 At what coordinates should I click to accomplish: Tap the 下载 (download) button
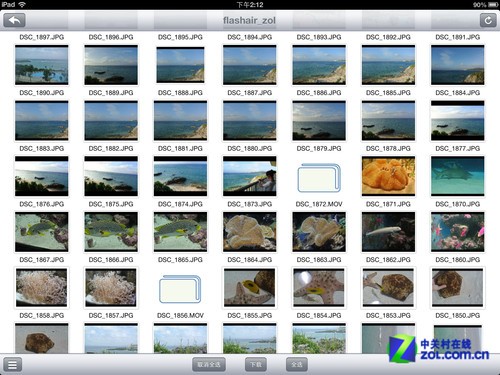[x=256, y=365]
